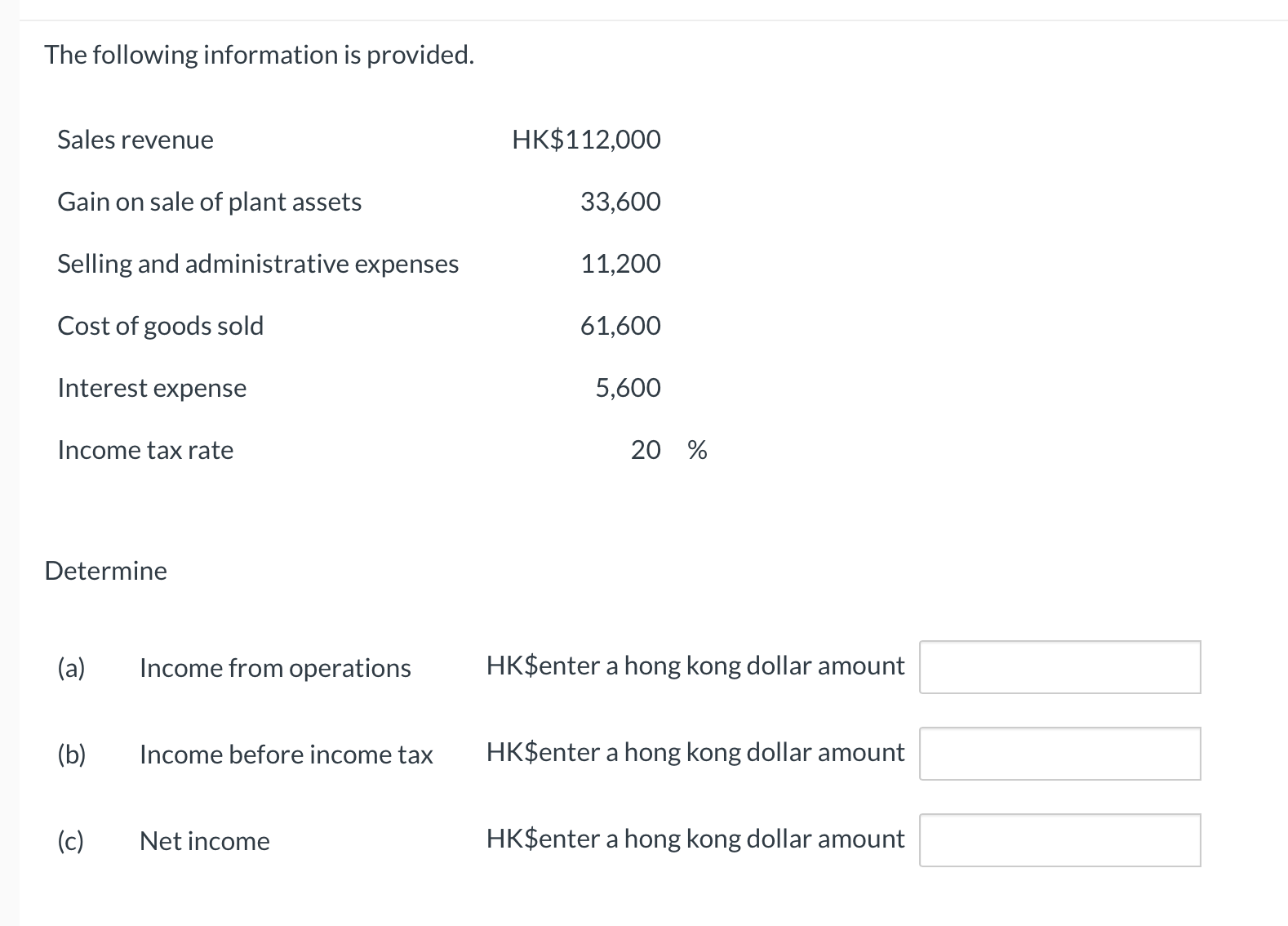Screen dimensions: 1288x926
Task: Click the Income from operations input field
Action: (x=1059, y=667)
